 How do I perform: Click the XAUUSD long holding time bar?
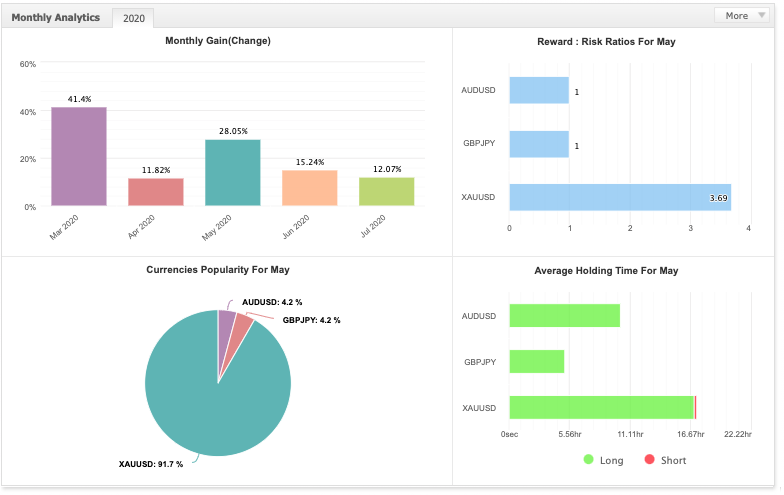[602, 408]
